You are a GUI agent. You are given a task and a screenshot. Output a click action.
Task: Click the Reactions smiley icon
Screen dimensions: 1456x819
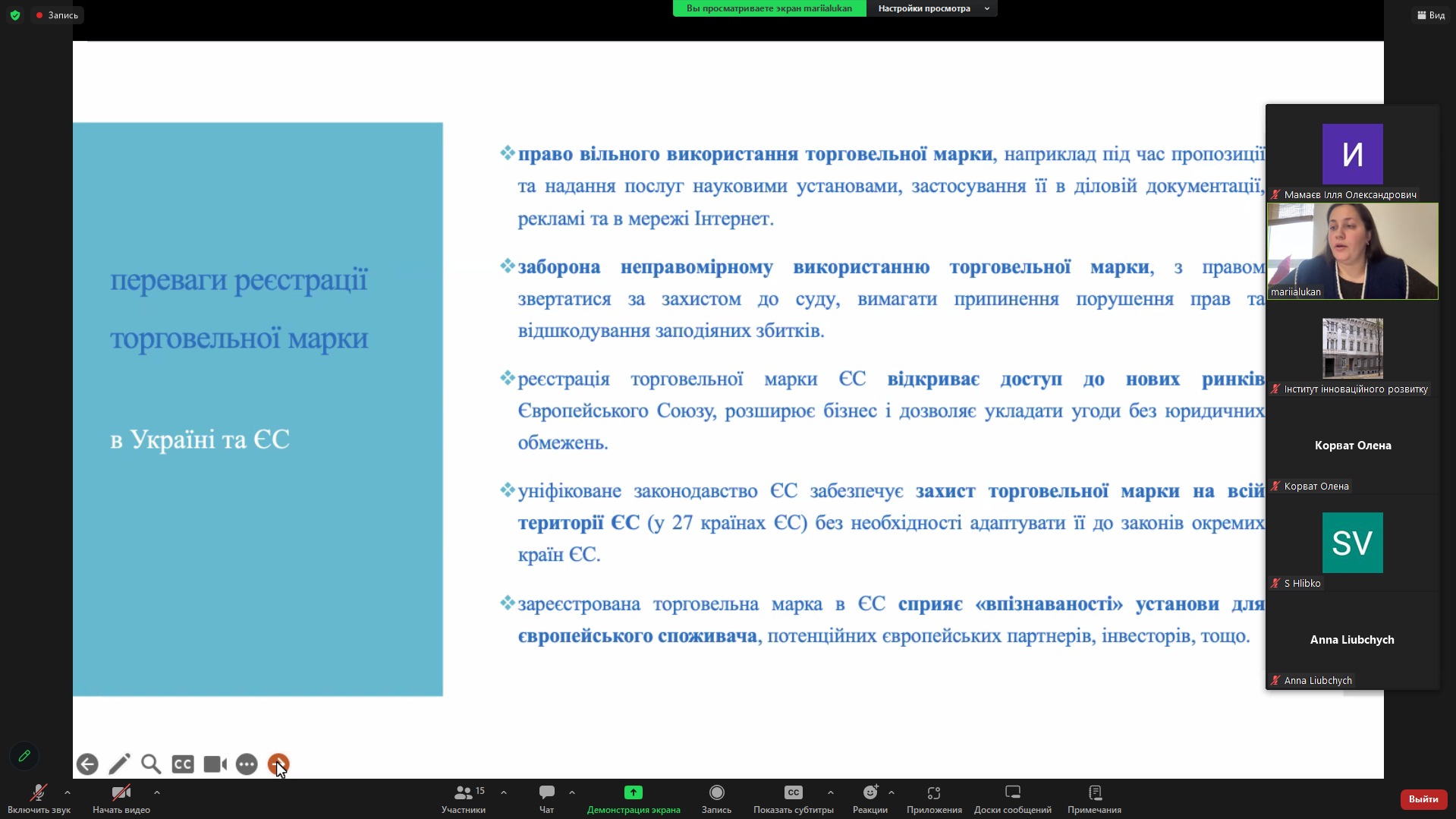[x=870, y=792]
